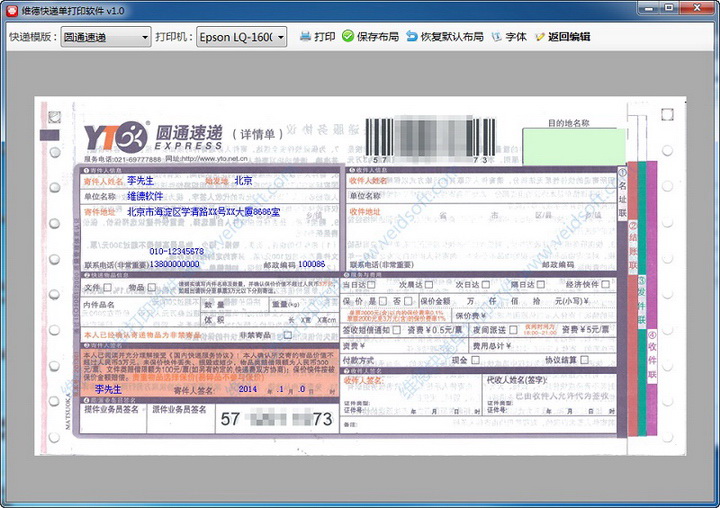720x508 pixels.
Task: Click the blue restore default layout arrow icon
Action: (411, 36)
